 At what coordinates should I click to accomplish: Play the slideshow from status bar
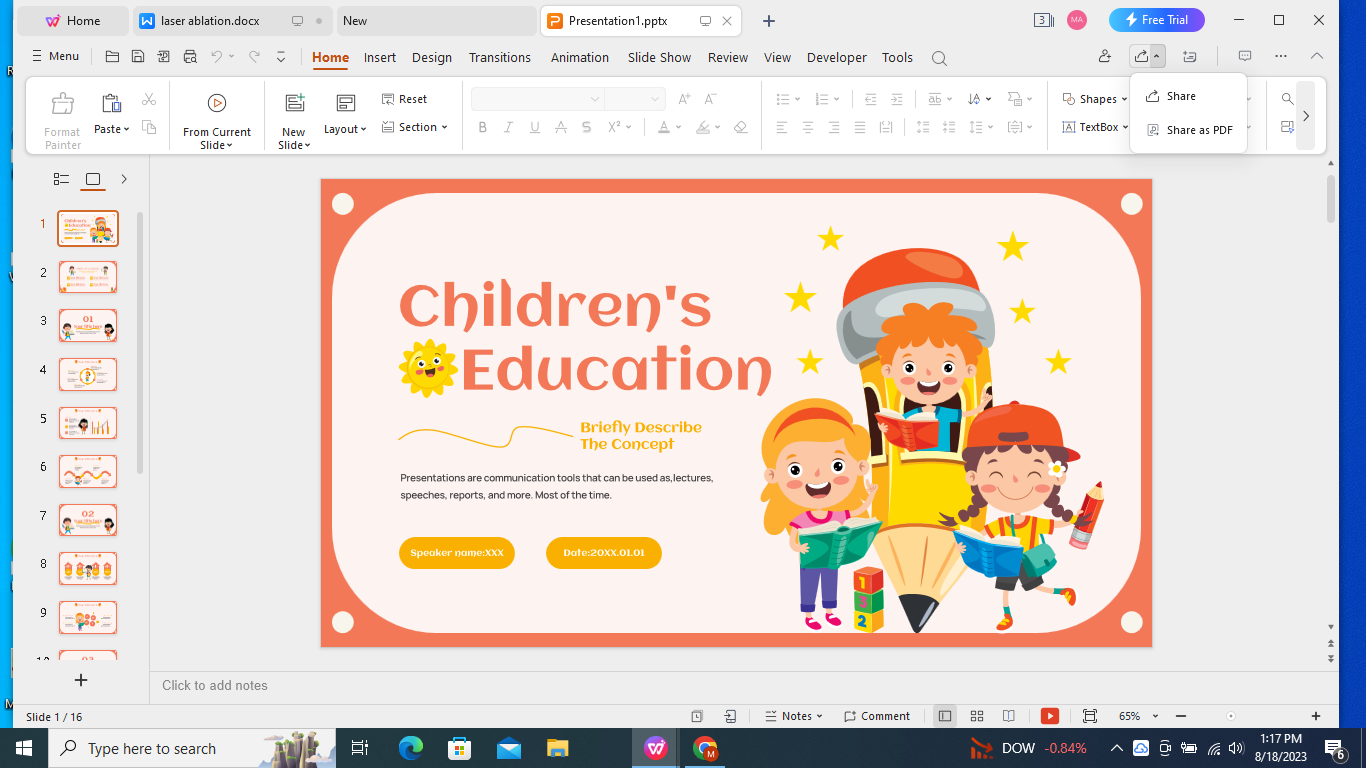1049,716
